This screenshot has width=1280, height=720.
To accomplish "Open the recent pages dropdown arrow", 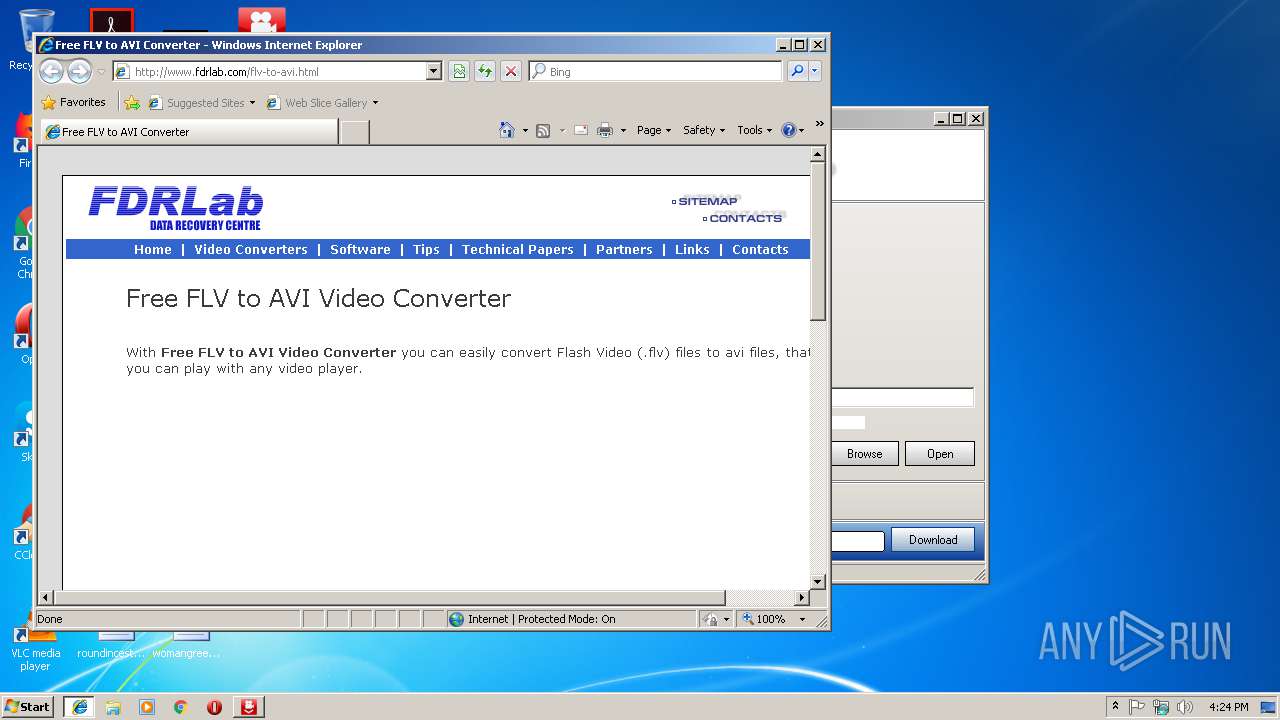I will 101,72.
